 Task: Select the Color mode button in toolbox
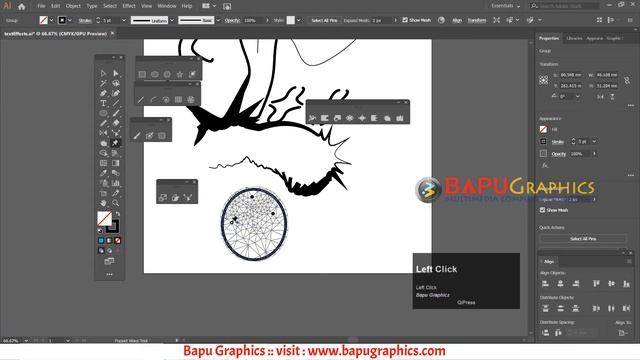[x=101, y=240]
